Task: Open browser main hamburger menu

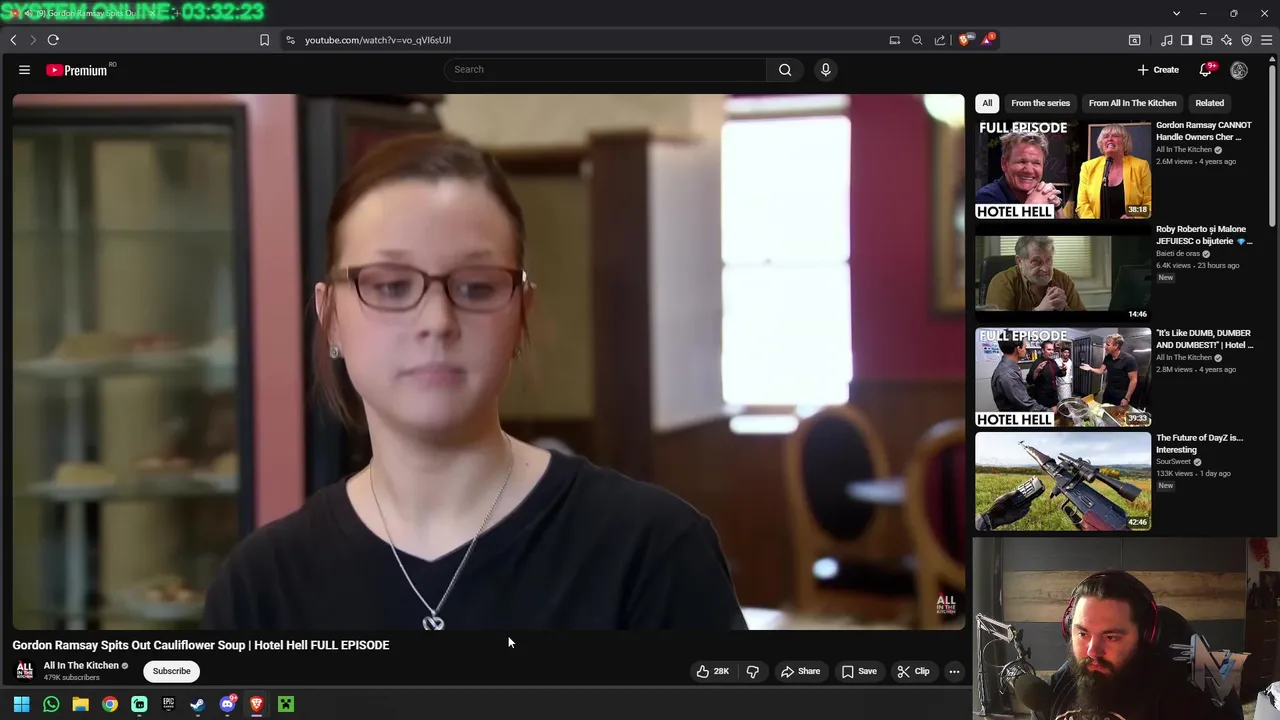Action: click(1267, 40)
